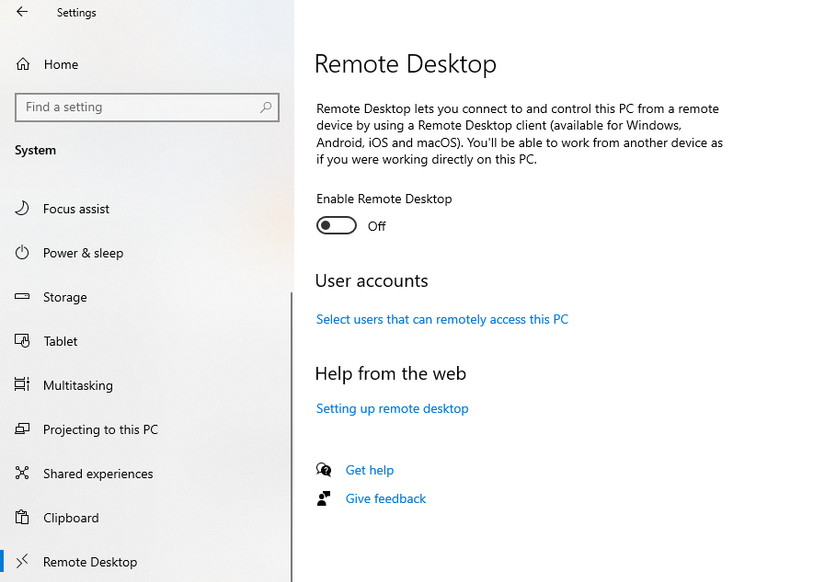The height and width of the screenshot is (582, 825).
Task: Switch Remote Desktop from Off to On
Action: 337,225
